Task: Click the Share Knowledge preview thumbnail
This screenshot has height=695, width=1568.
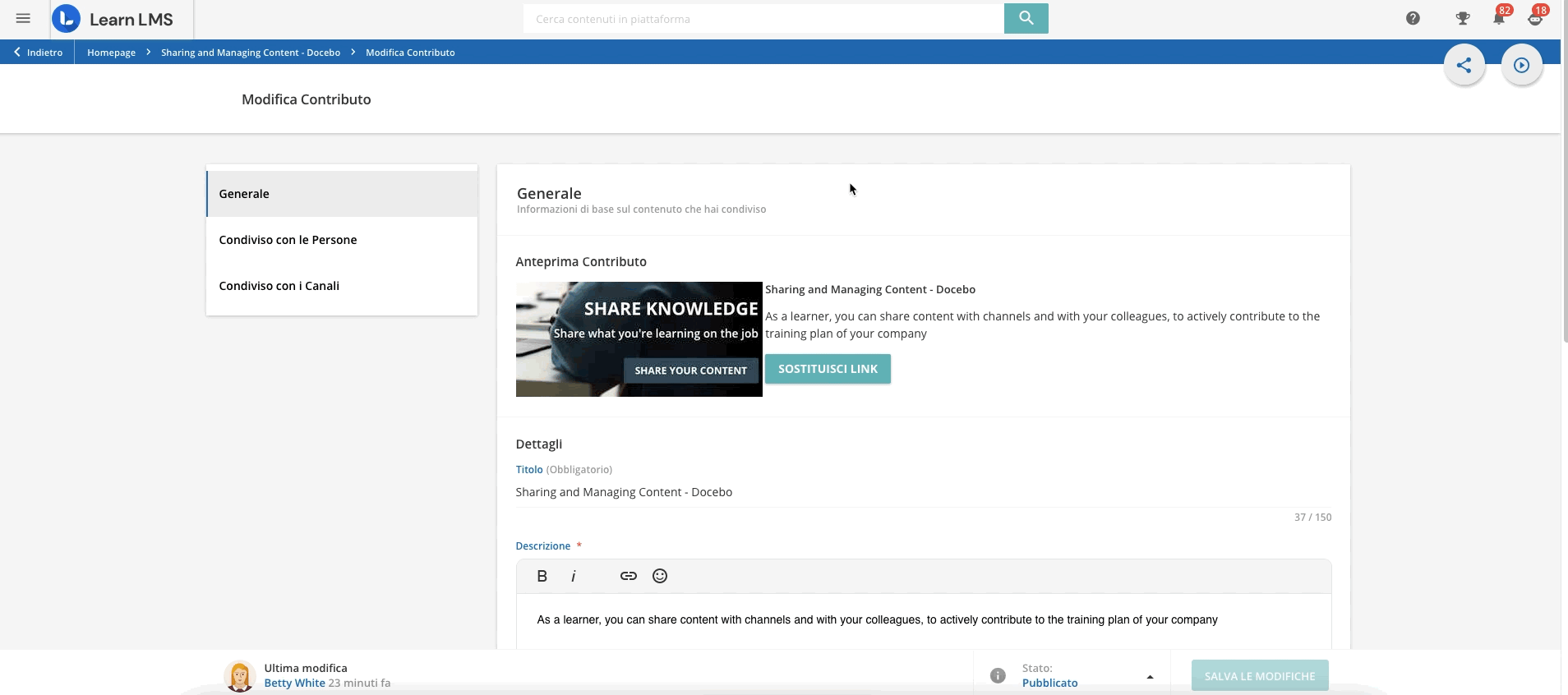Action: tap(639, 339)
